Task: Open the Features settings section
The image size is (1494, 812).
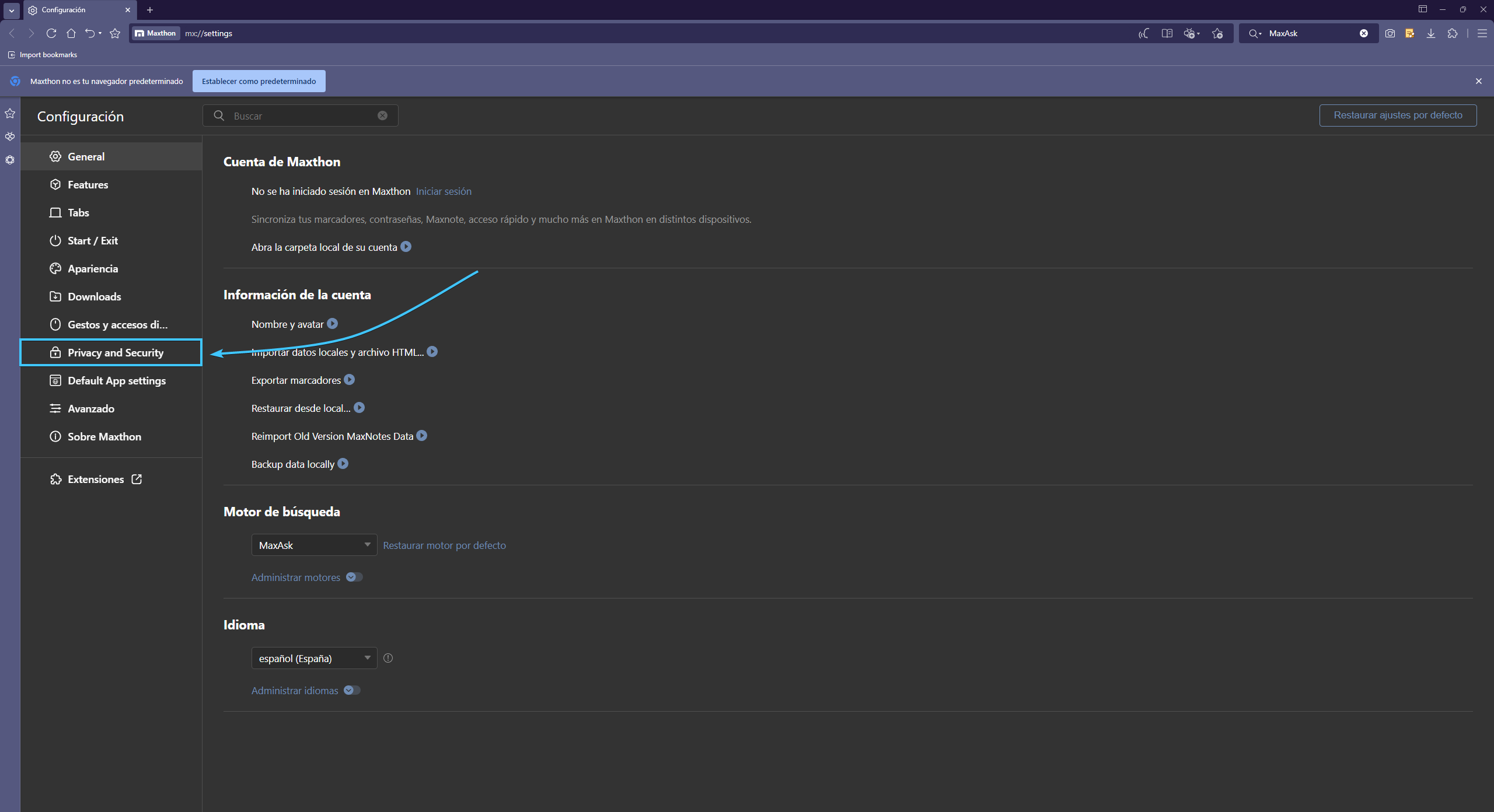Action: [111, 184]
